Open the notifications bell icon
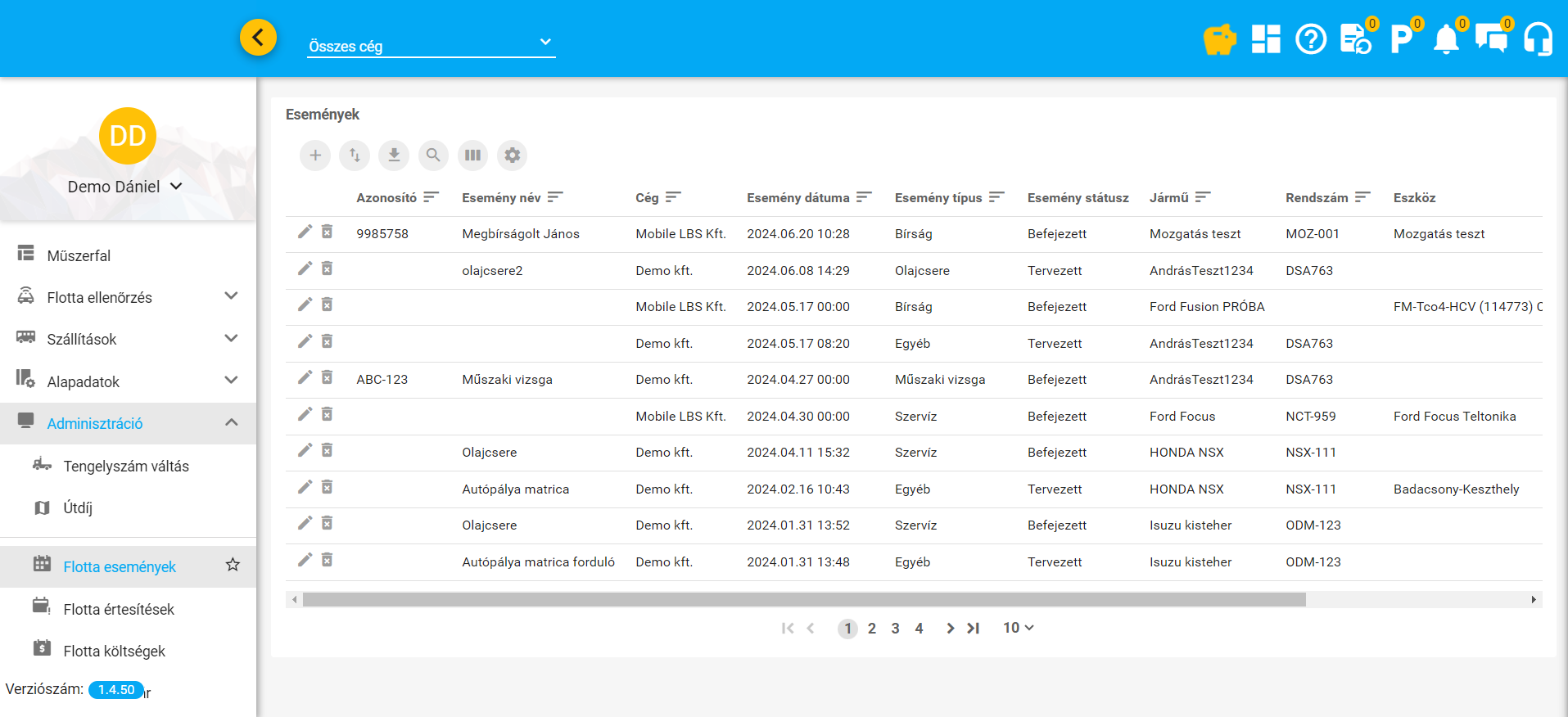 (1446, 38)
